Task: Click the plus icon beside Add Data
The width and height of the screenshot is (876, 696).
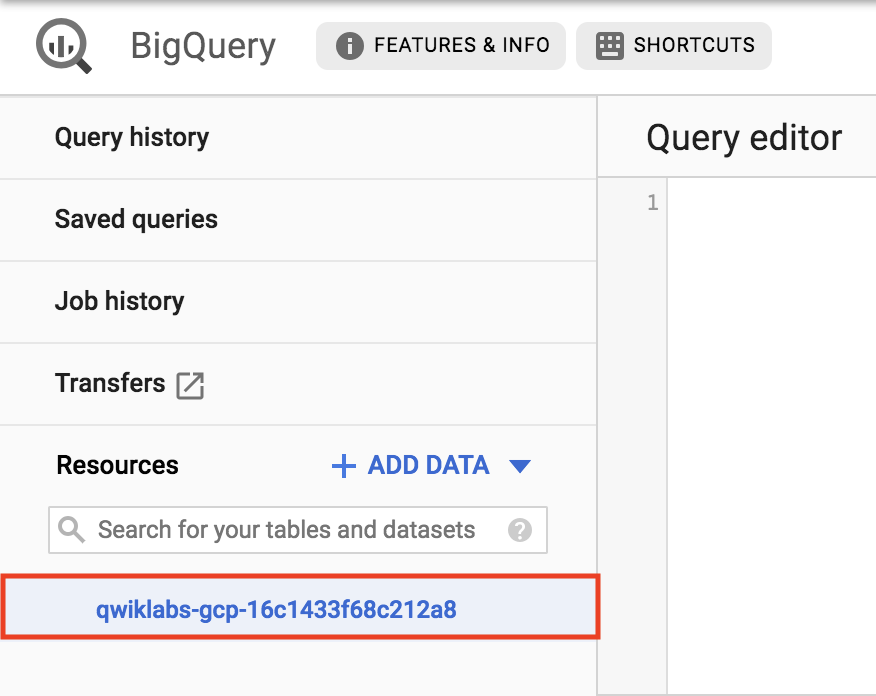Action: pos(344,466)
